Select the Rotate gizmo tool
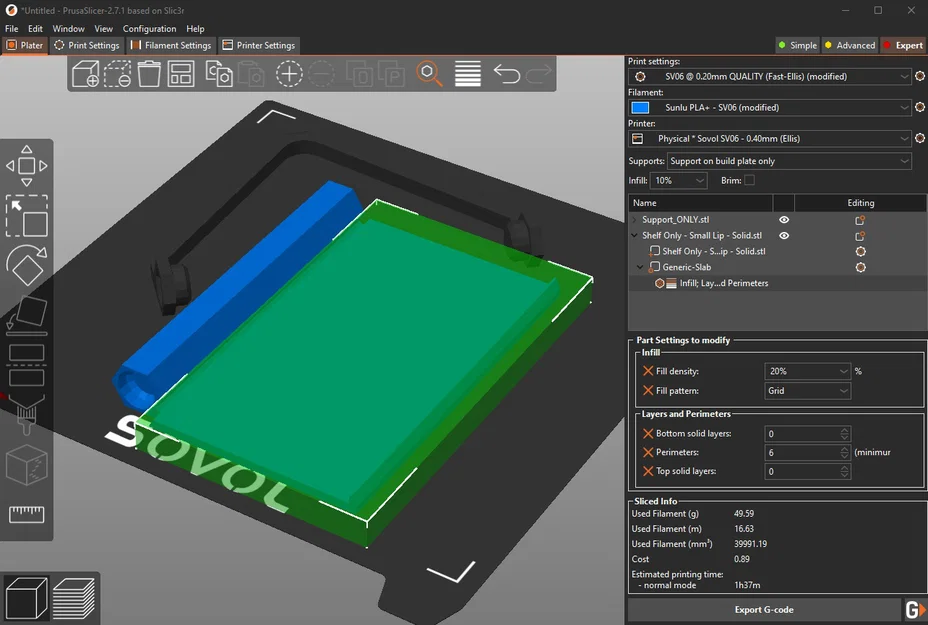Viewport: 928px width, 625px height. (x=27, y=265)
